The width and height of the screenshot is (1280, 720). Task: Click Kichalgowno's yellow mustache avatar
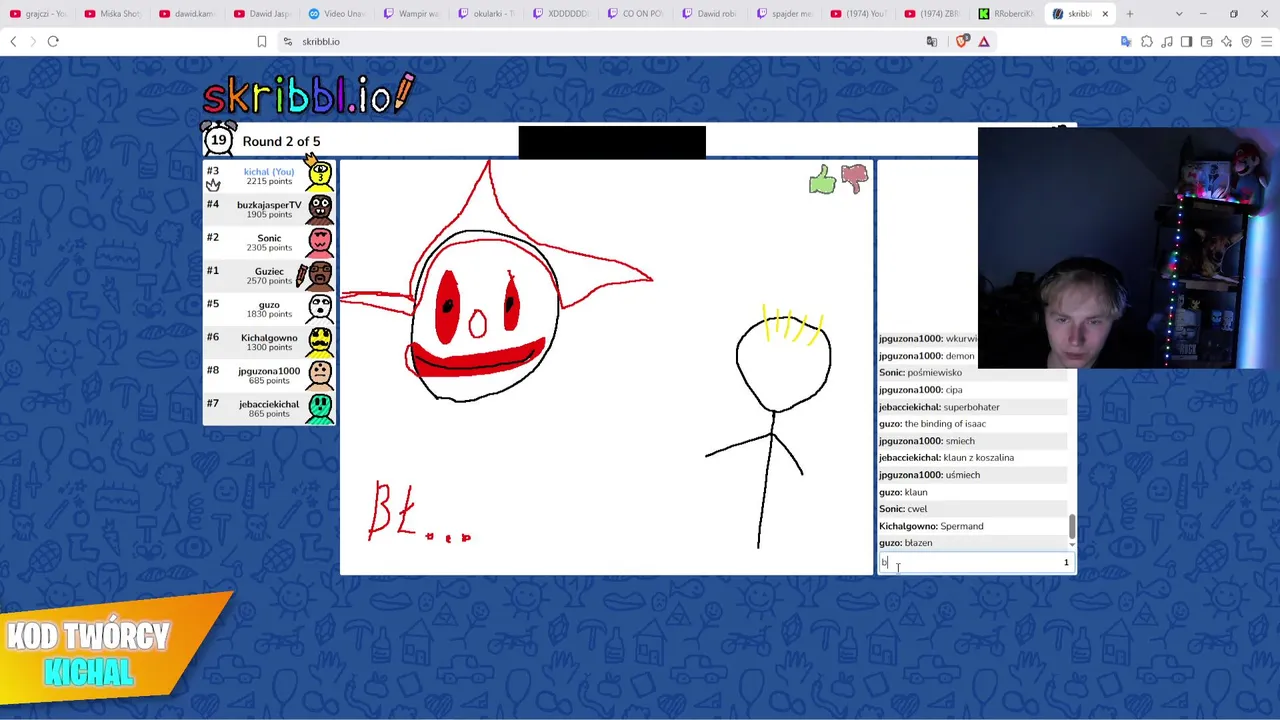[320, 342]
